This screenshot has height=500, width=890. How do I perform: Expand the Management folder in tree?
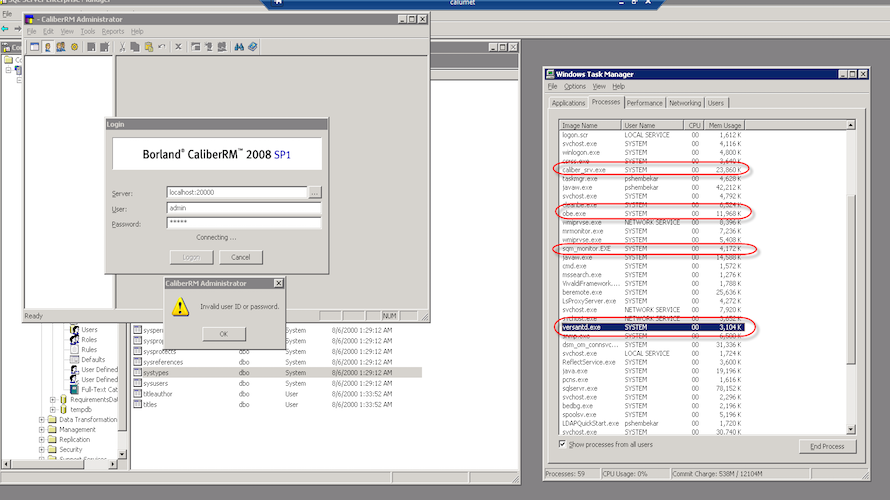[x=41, y=429]
